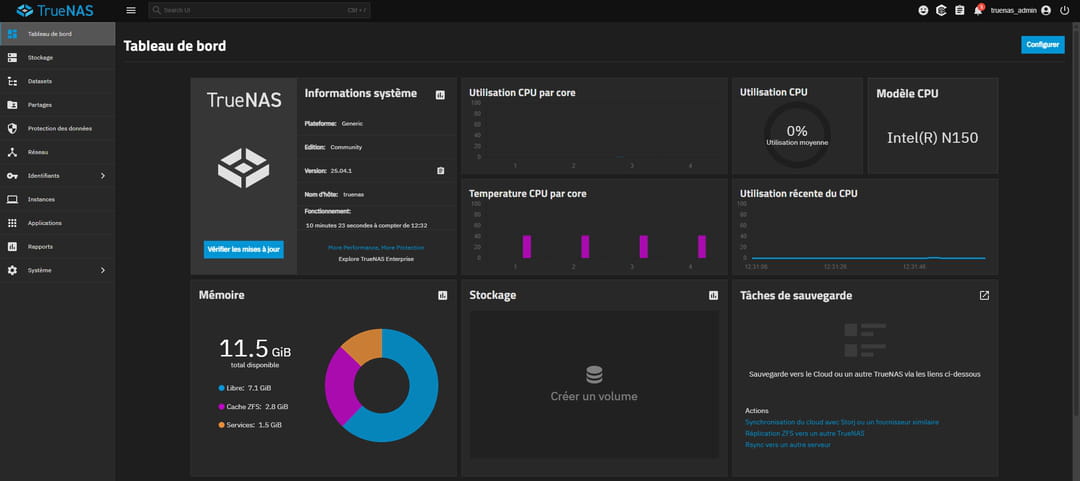This screenshot has width=1080, height=481.
Task: Toggle the hamburger sidebar menu
Action: click(131, 10)
